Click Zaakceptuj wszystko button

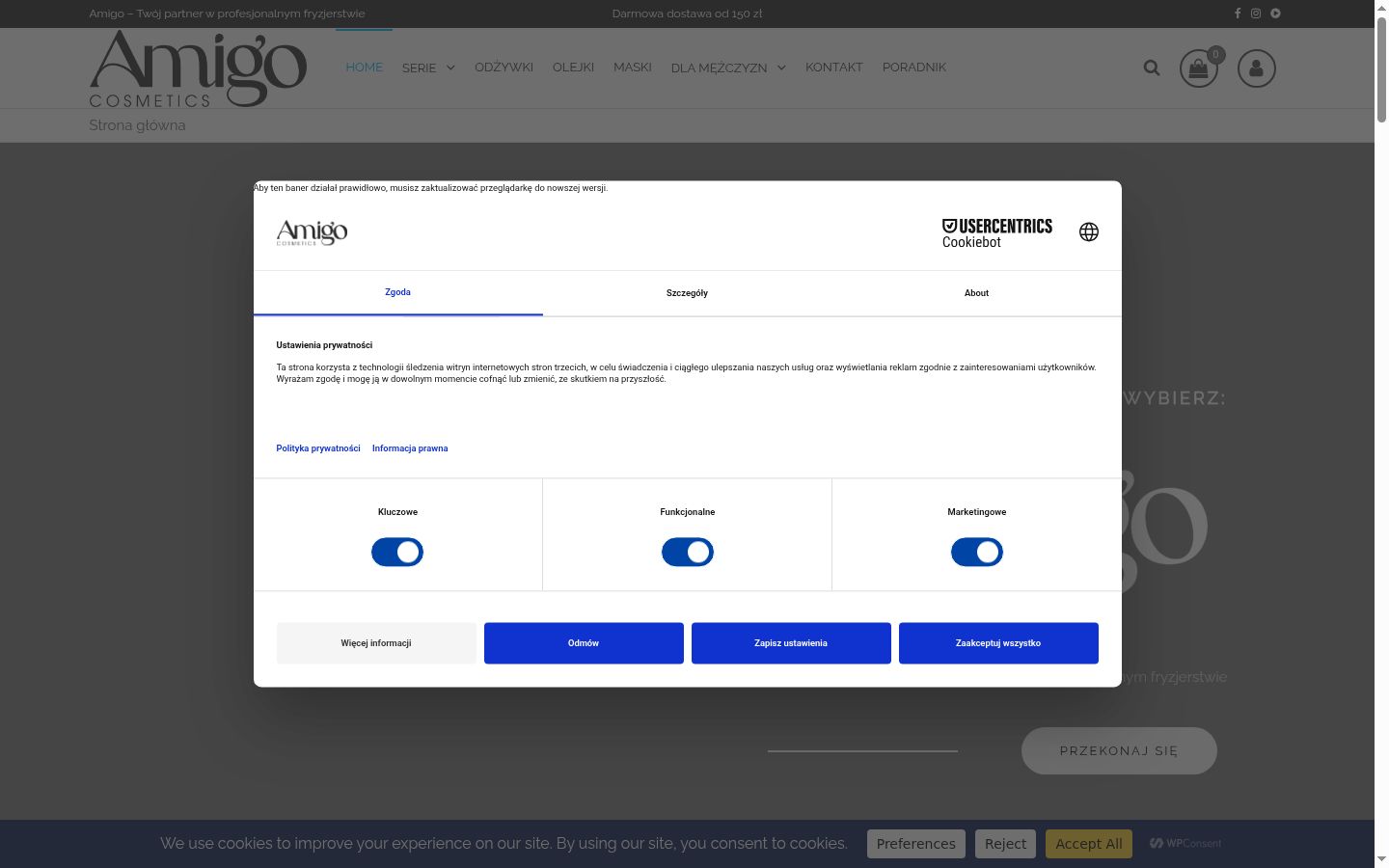pyautogui.click(x=998, y=643)
